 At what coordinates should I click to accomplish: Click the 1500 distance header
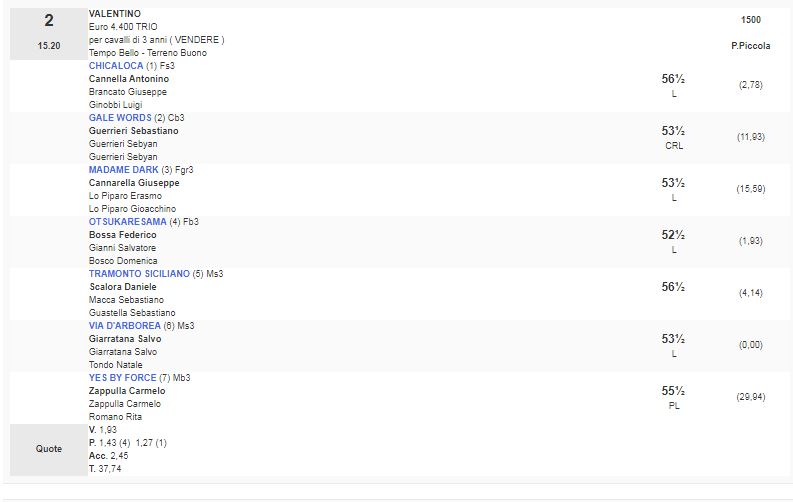pyautogui.click(x=750, y=20)
